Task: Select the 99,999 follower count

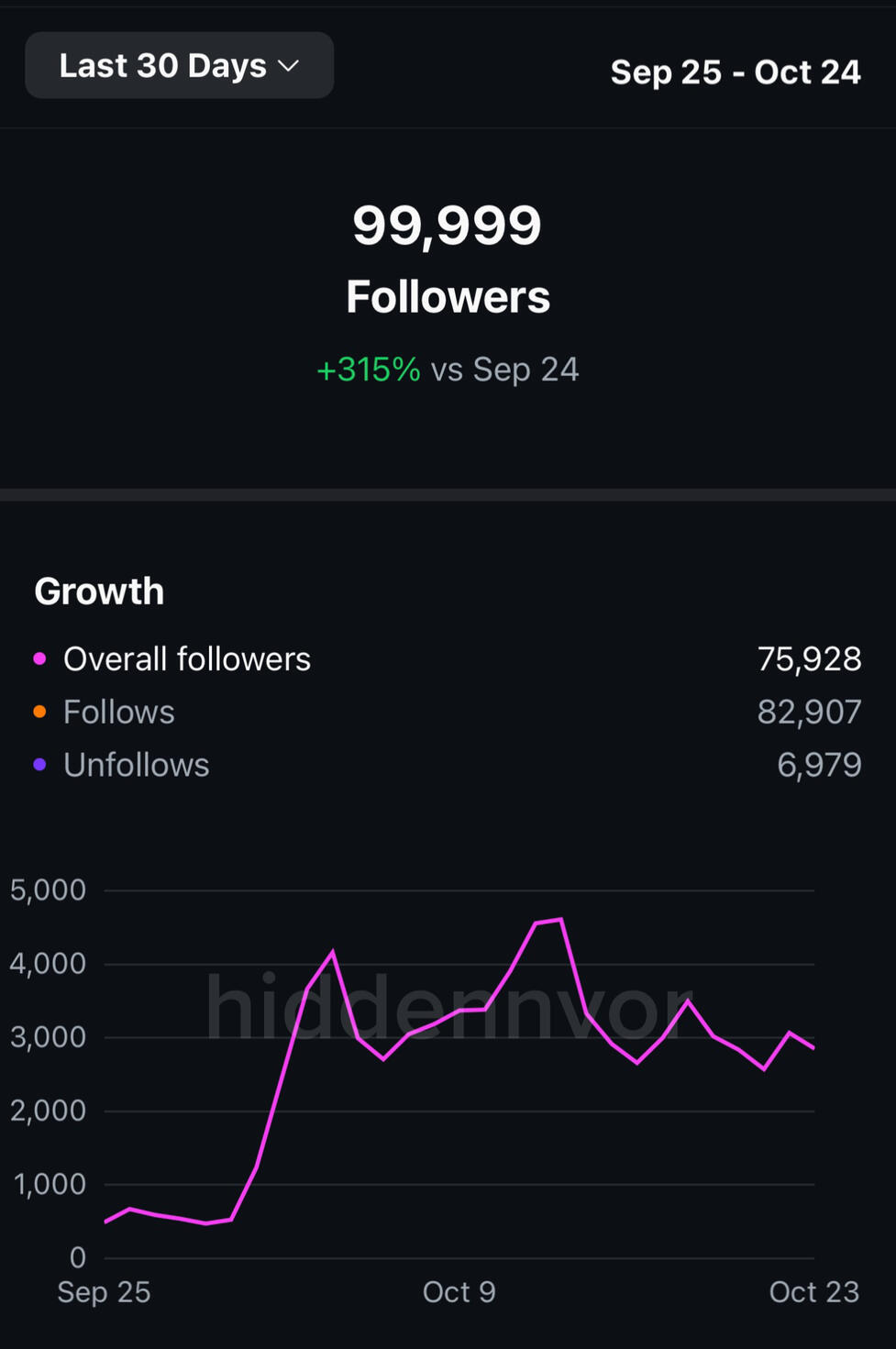Action: [x=448, y=226]
